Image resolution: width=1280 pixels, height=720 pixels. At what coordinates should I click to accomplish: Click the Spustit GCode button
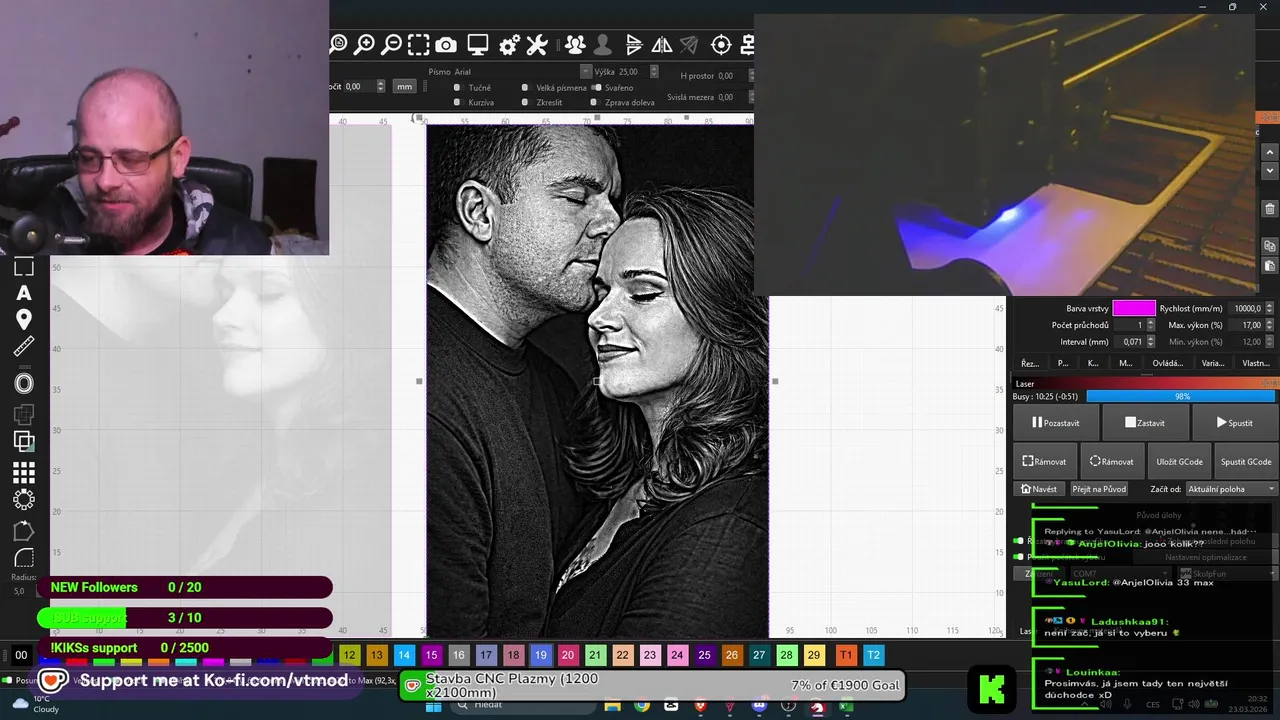coord(1246,462)
